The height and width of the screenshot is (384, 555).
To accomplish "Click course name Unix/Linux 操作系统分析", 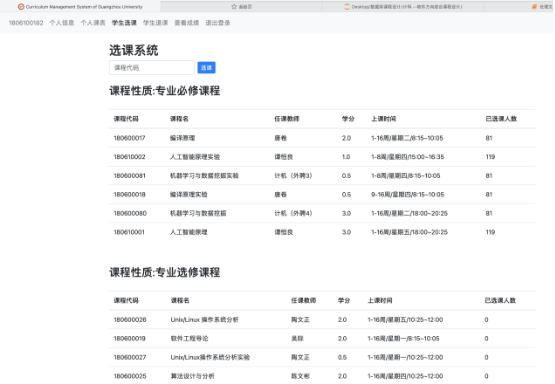I will coord(204,320).
